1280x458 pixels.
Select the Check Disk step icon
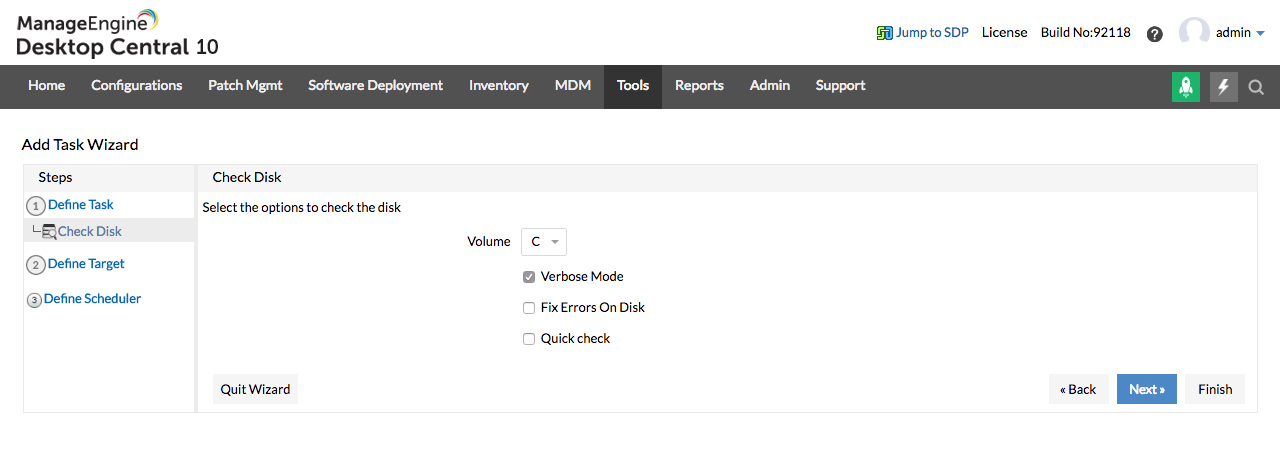pyautogui.click(x=49, y=232)
